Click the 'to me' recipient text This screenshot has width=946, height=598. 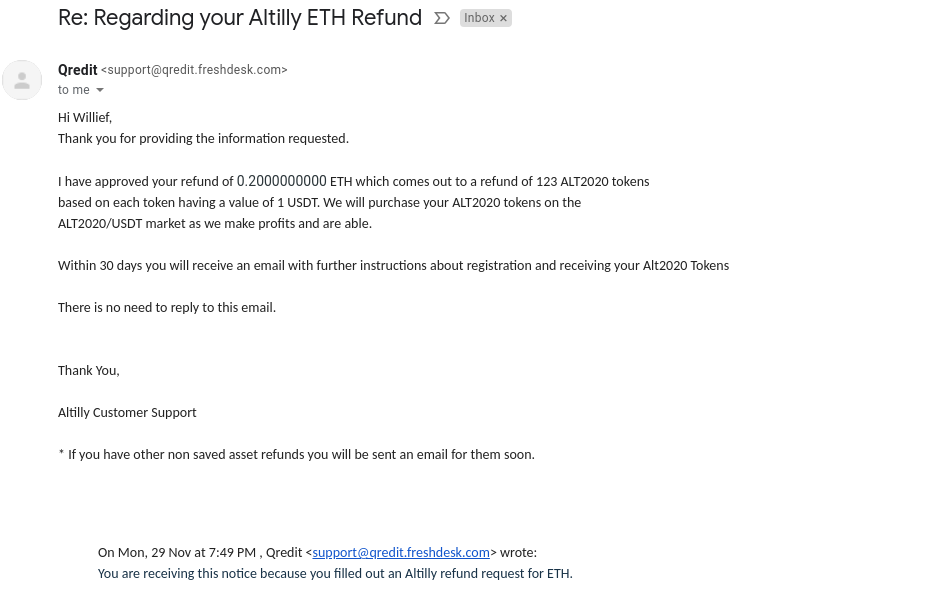[x=73, y=90]
